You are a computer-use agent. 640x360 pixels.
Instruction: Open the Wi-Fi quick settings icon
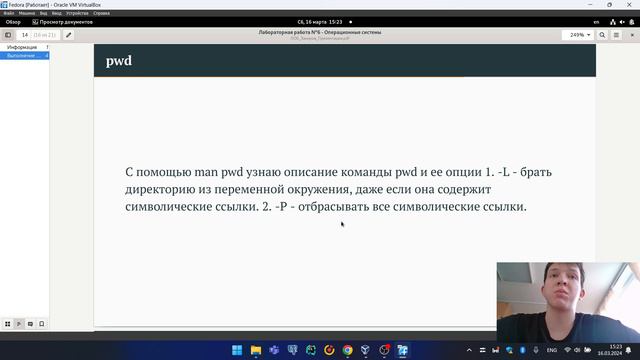[x=567, y=350]
